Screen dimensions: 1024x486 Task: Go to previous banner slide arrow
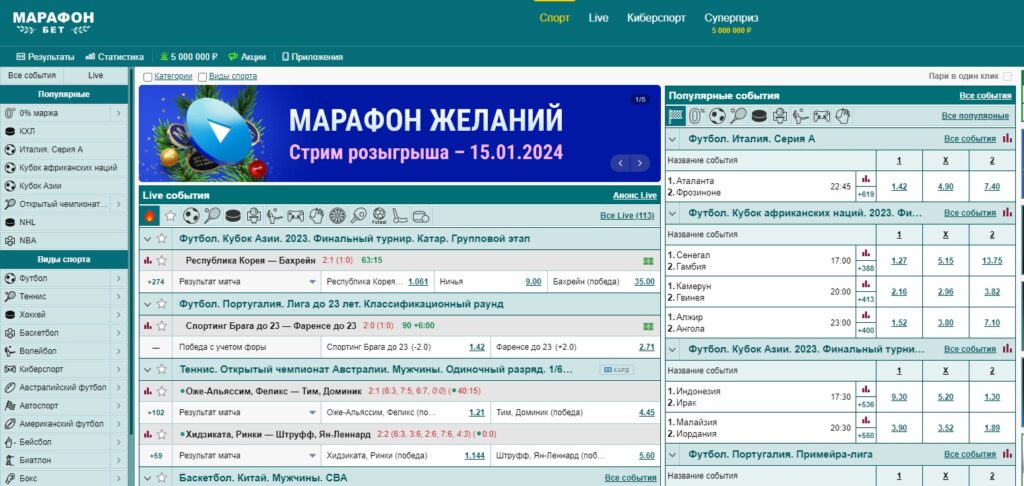click(620, 163)
